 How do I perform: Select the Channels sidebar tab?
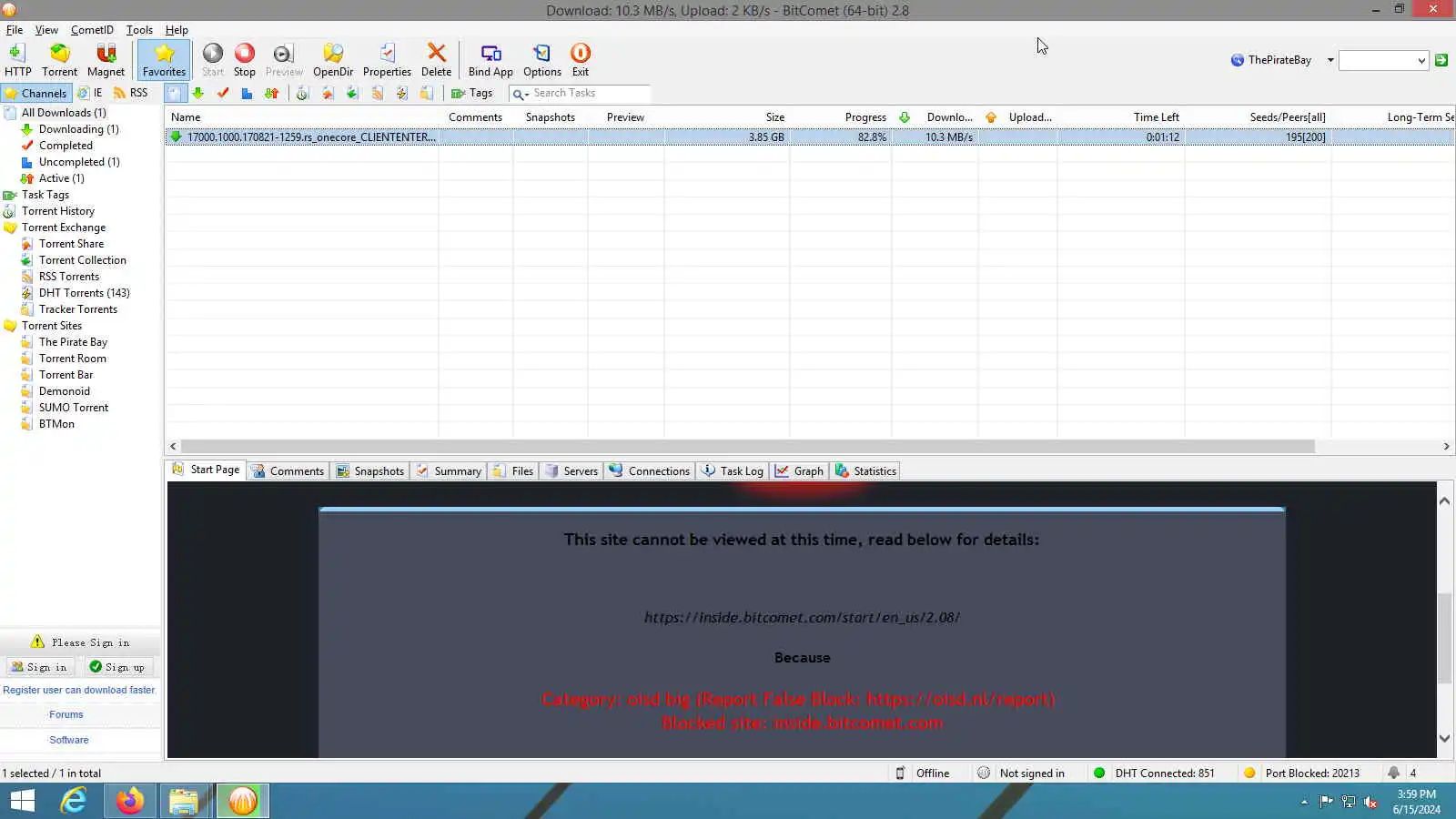[35, 93]
